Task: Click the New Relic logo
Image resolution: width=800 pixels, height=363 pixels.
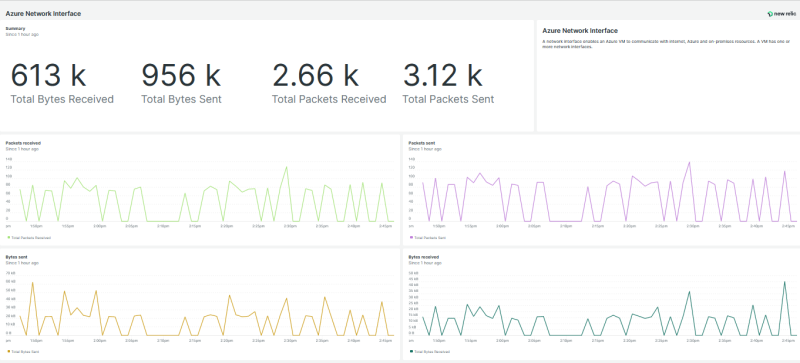Action: 781,14
